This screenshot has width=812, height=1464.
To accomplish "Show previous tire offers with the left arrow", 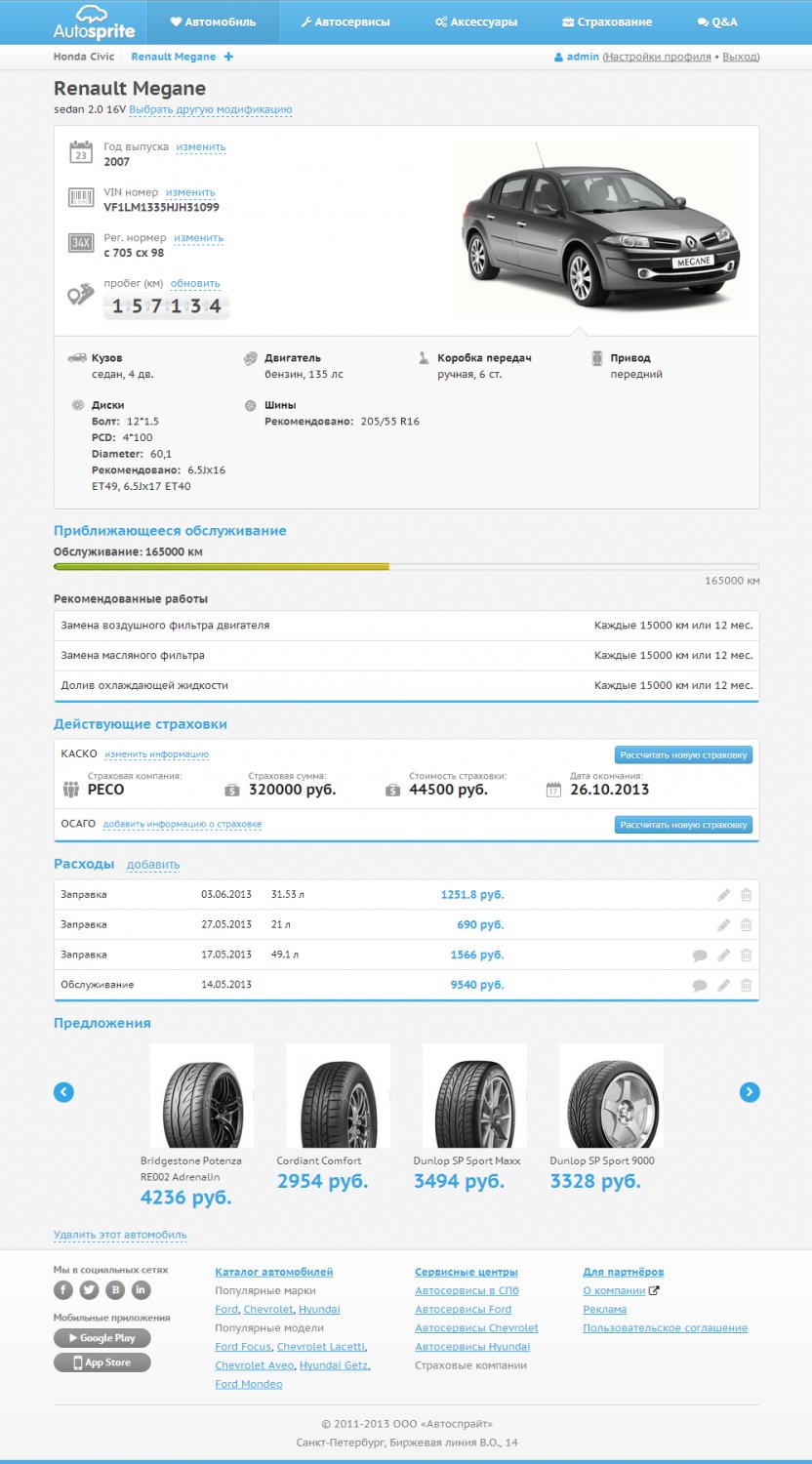I will tap(63, 1092).
